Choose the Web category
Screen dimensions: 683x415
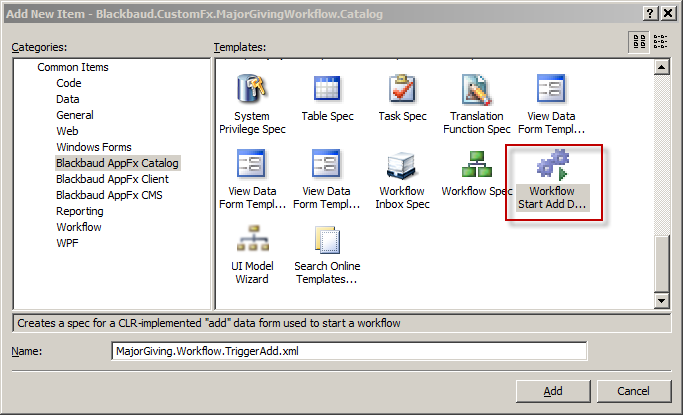tap(67, 131)
